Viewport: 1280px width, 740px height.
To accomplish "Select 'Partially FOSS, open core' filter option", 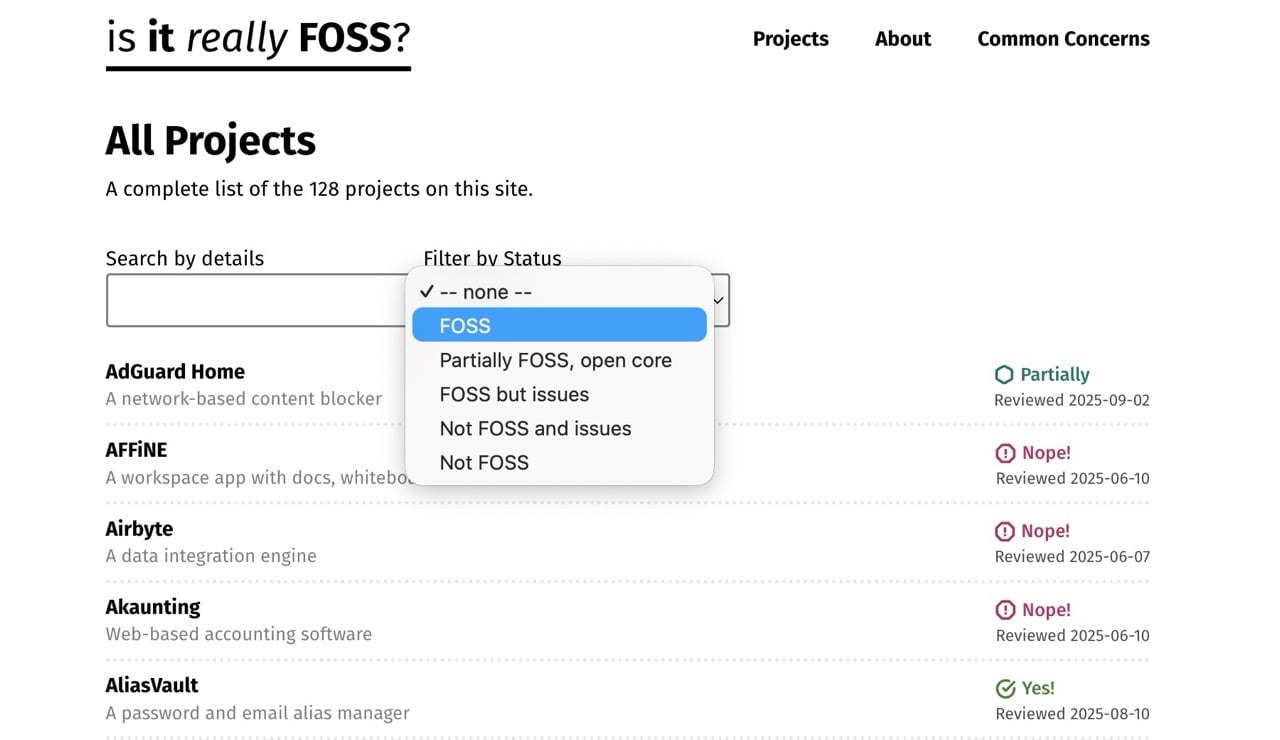I will (555, 360).
